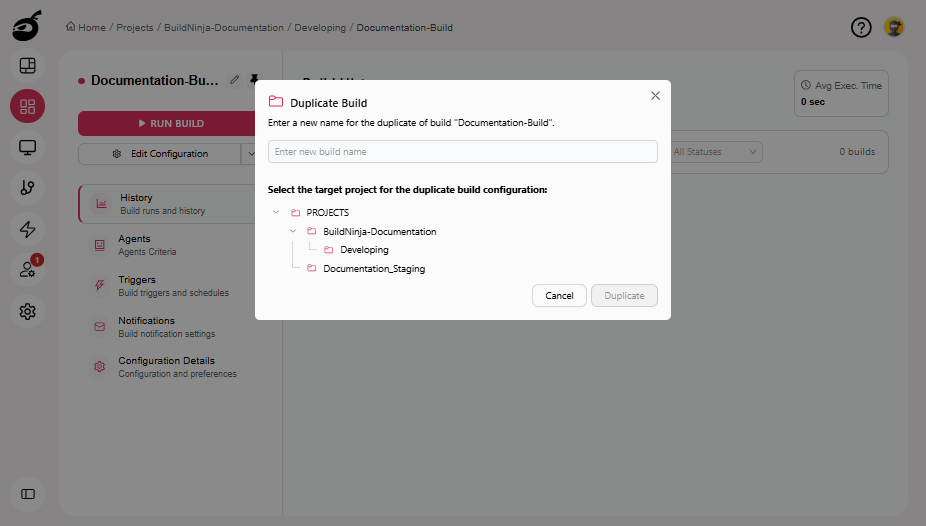This screenshot has height=526, width=926.
Task: Click the PROJECTS folder icon
Action: tap(295, 213)
